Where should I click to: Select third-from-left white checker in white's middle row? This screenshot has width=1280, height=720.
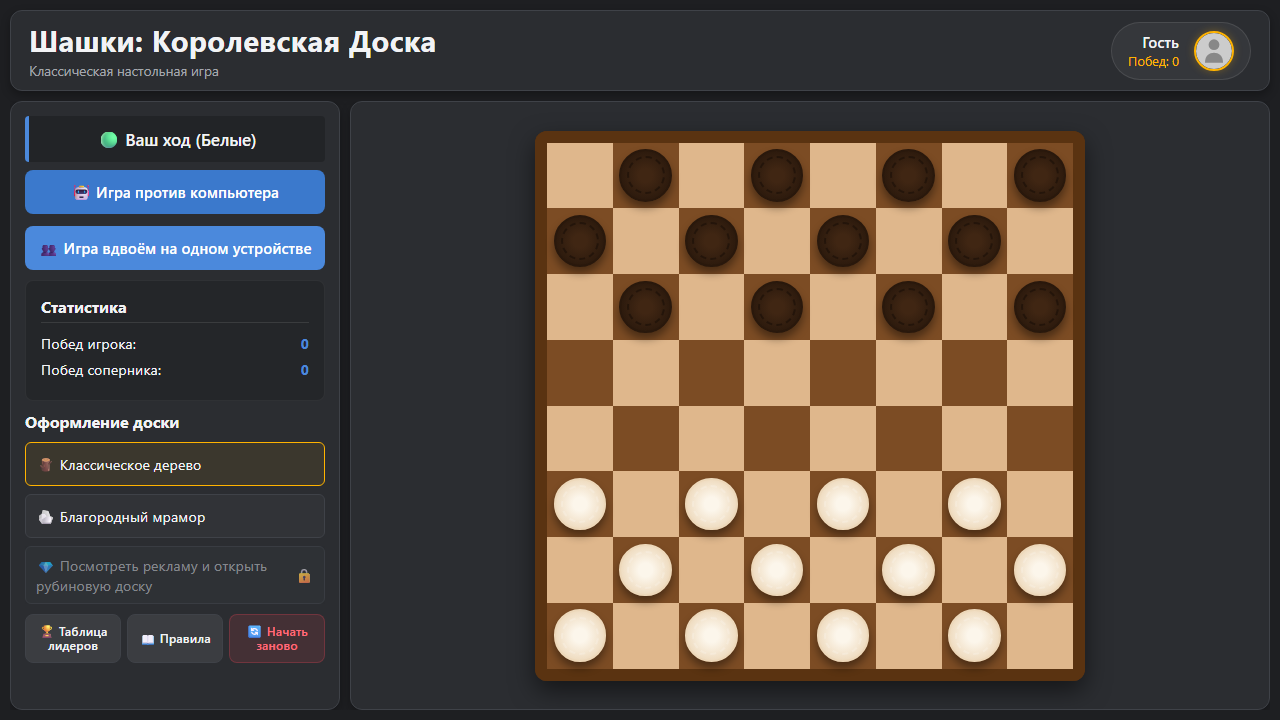[x=908, y=570]
